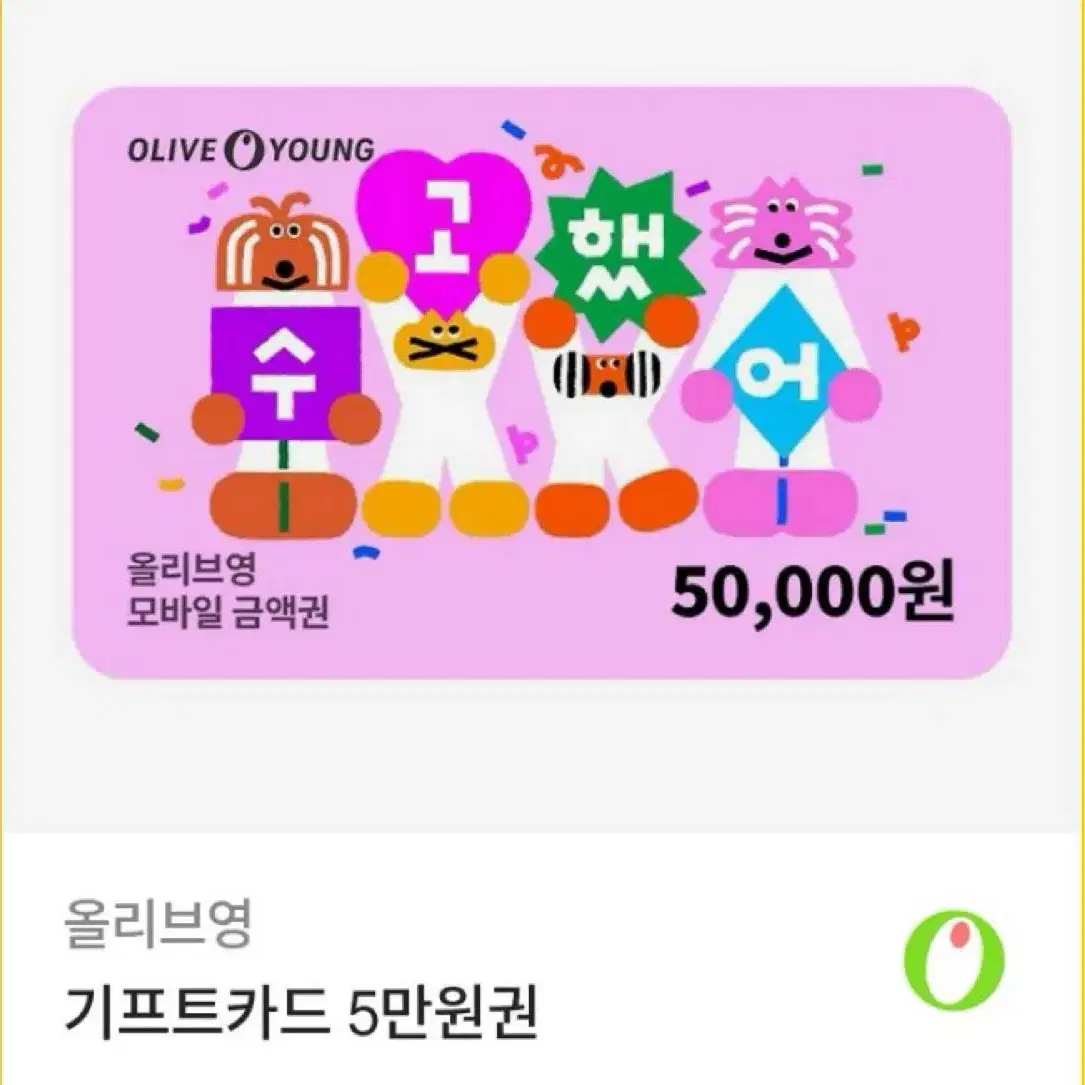
Task: Click the green Olive Young brand icon
Action: click(954, 961)
